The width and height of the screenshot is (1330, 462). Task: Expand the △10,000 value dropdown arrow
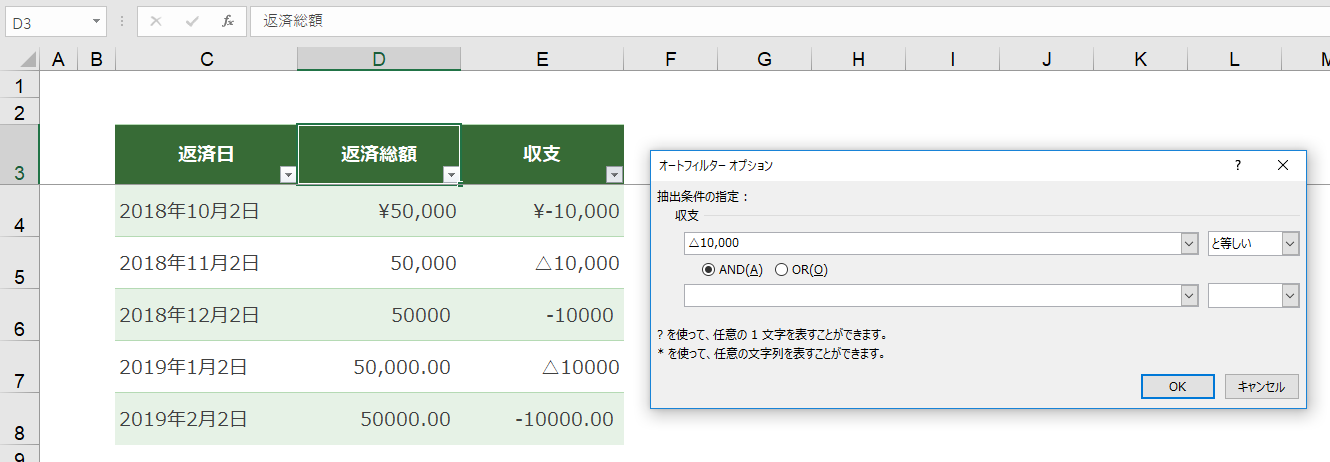click(1189, 243)
